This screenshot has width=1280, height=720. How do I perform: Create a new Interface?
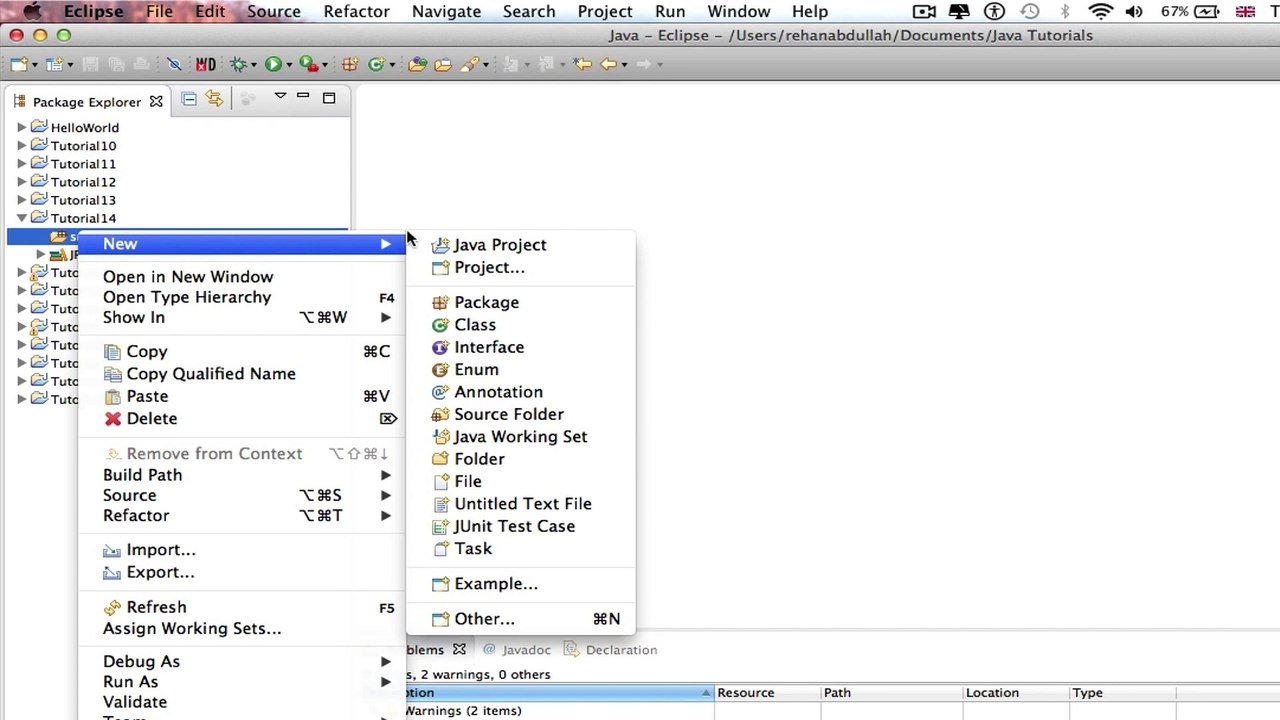[x=520, y=347]
